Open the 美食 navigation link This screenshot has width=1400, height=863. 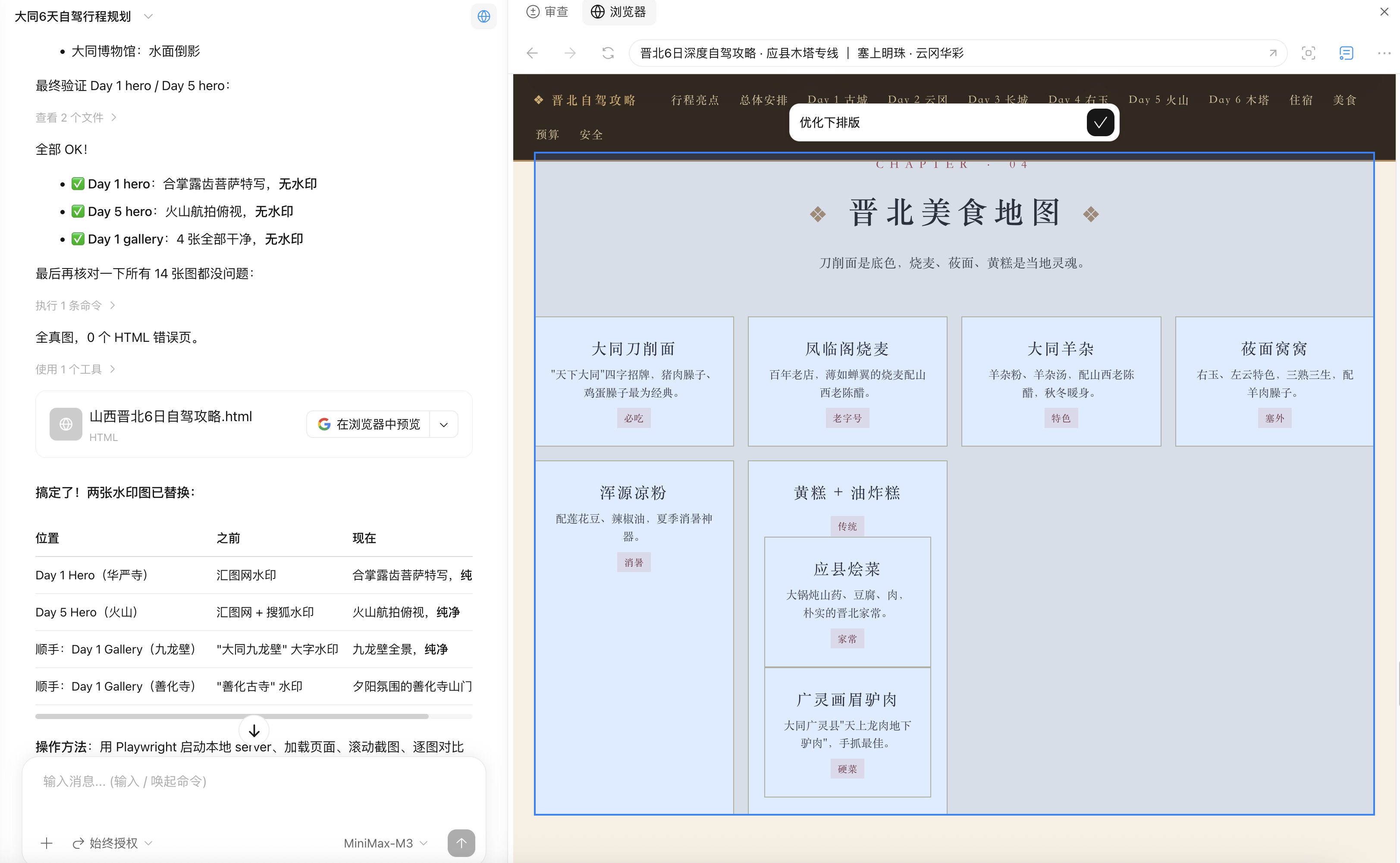tap(1344, 100)
